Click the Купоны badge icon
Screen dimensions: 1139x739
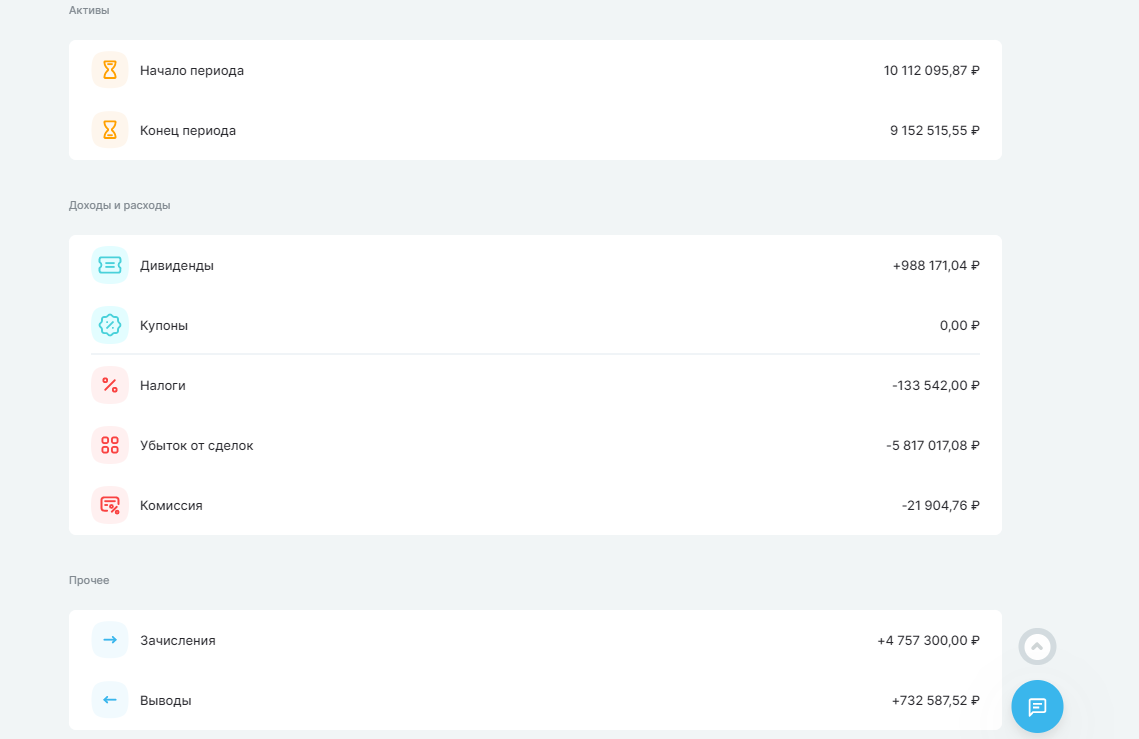pos(110,325)
